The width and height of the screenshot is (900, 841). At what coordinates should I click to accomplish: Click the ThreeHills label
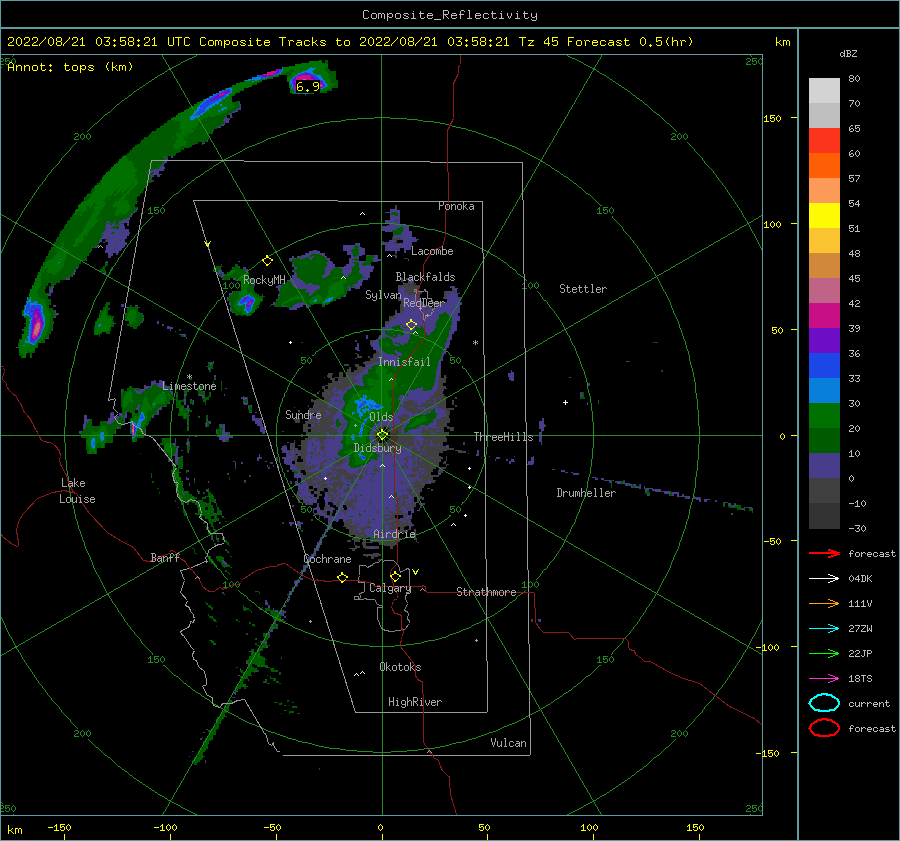point(503,437)
